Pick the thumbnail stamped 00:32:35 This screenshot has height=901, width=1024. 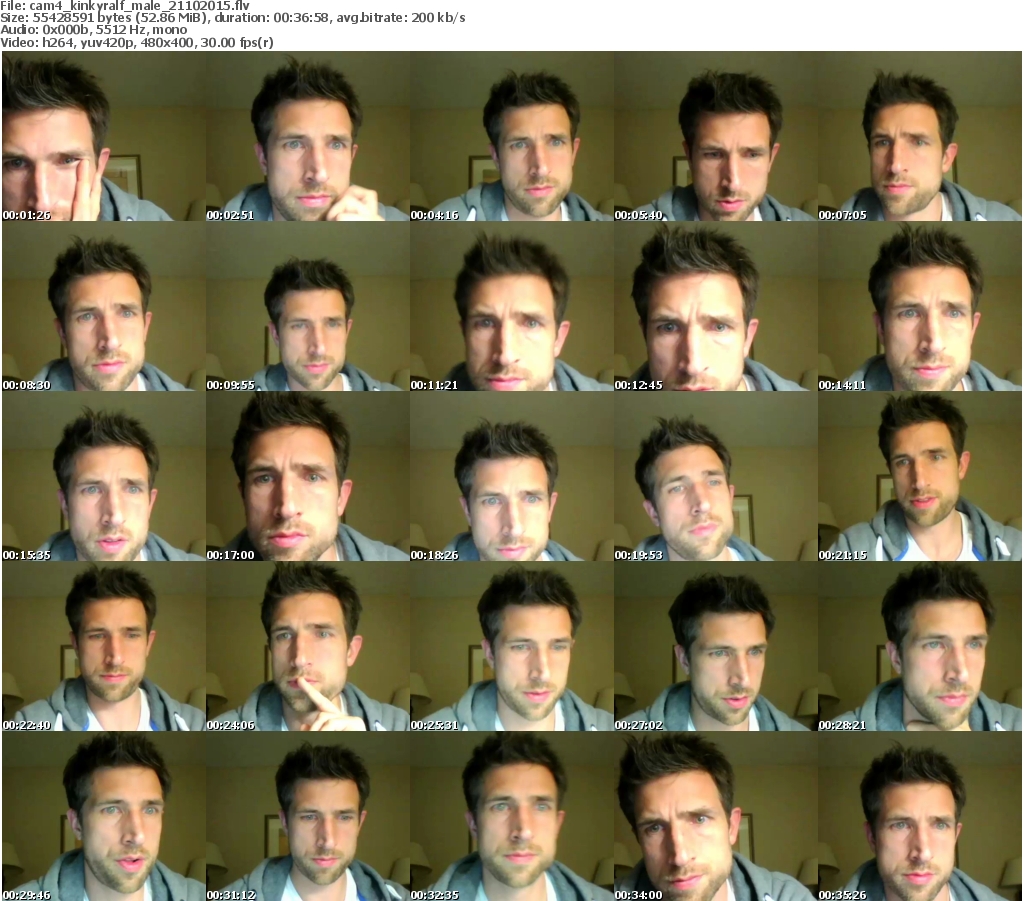pyautogui.click(x=511, y=816)
